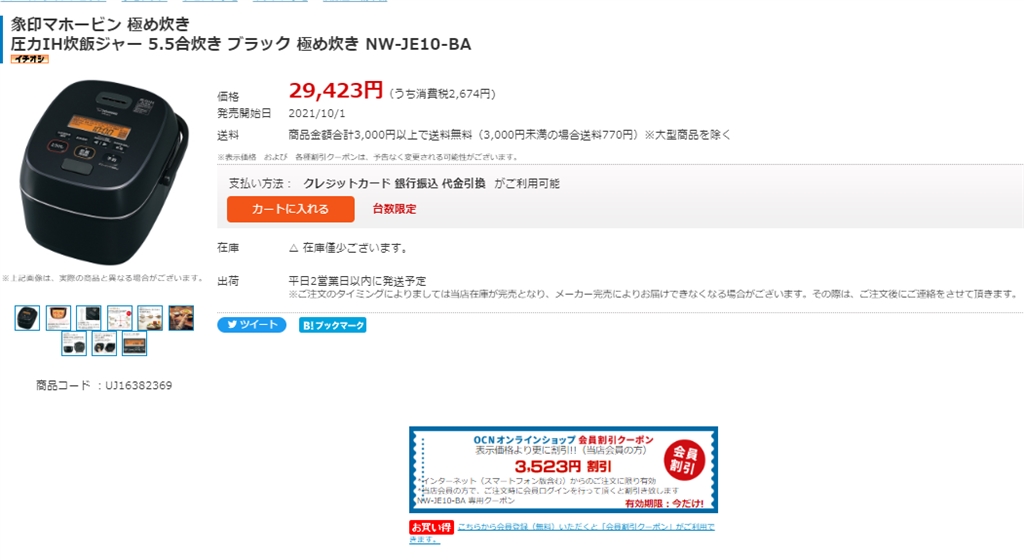Share via the ツイート button
The height and width of the screenshot is (560, 1024).
tap(251, 325)
